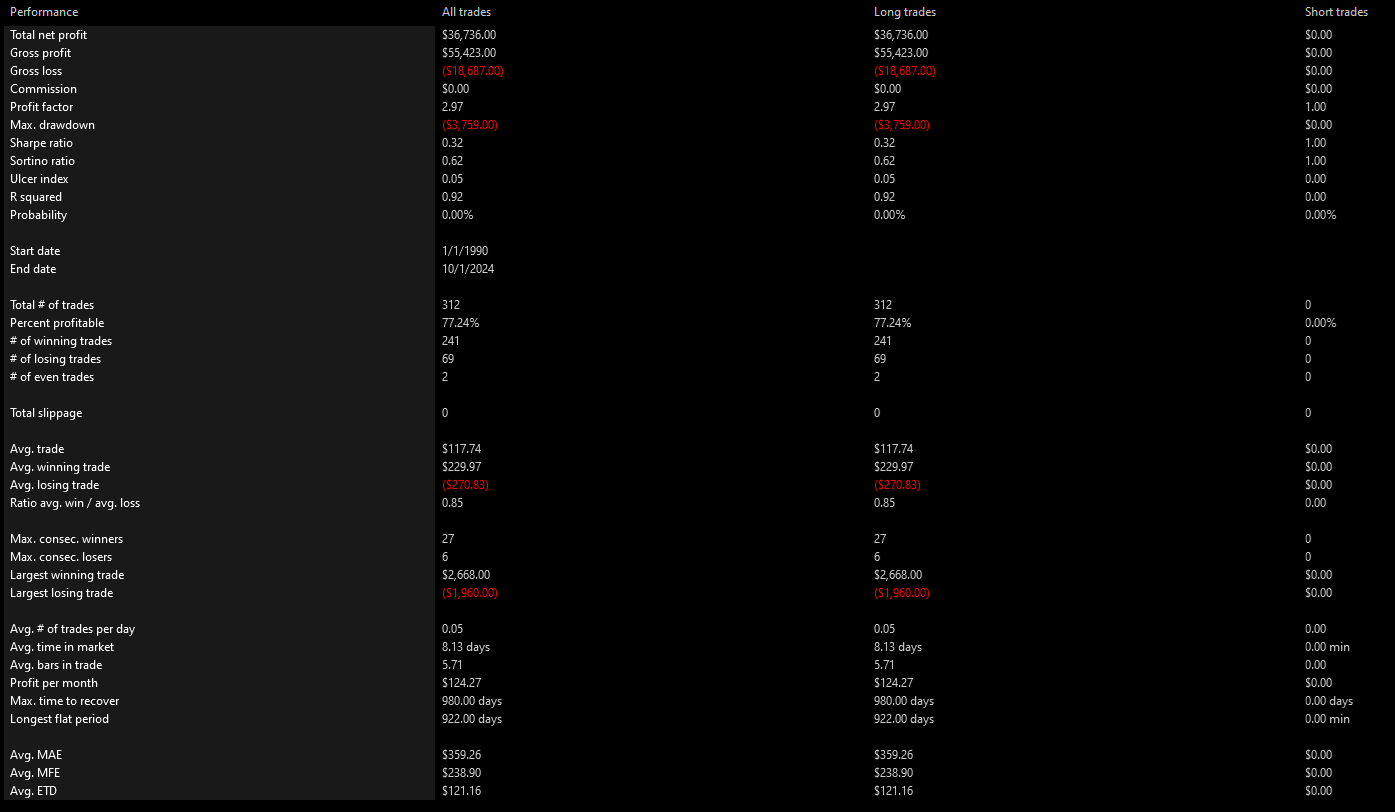Click Profit factor 1.00 in Short trades column

point(1316,107)
